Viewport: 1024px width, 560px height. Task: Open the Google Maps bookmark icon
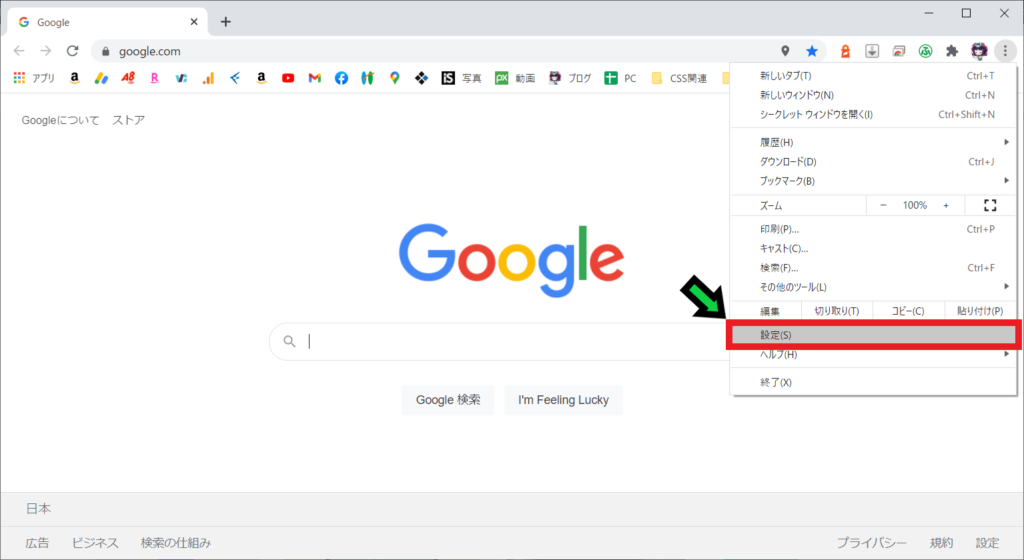click(395, 78)
